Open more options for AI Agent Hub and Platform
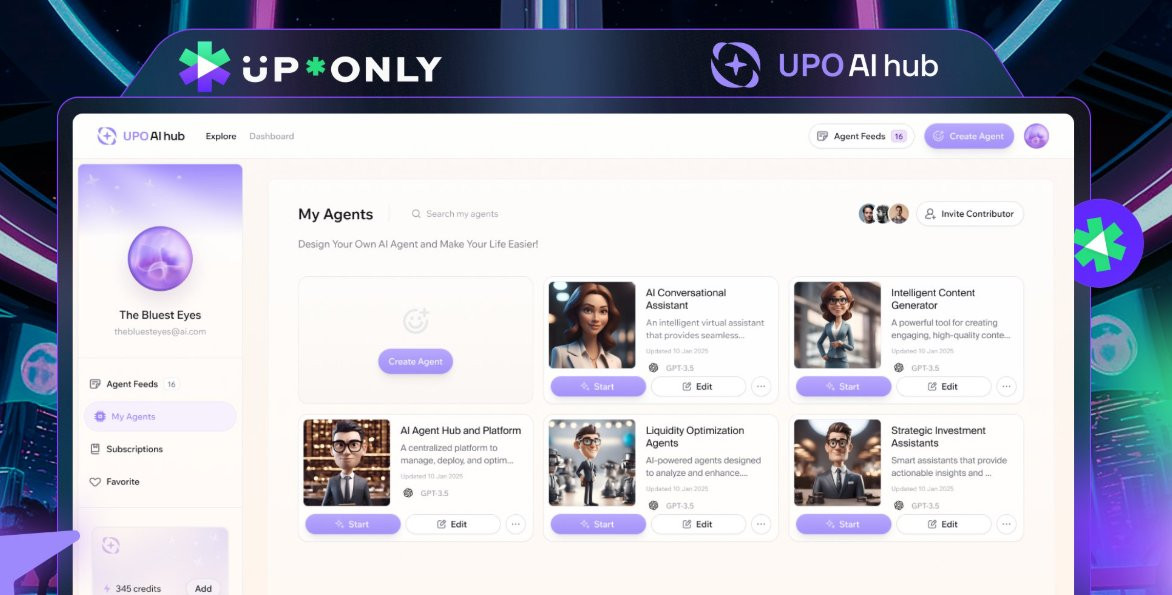Viewport: 1172px width, 595px height. coord(516,524)
